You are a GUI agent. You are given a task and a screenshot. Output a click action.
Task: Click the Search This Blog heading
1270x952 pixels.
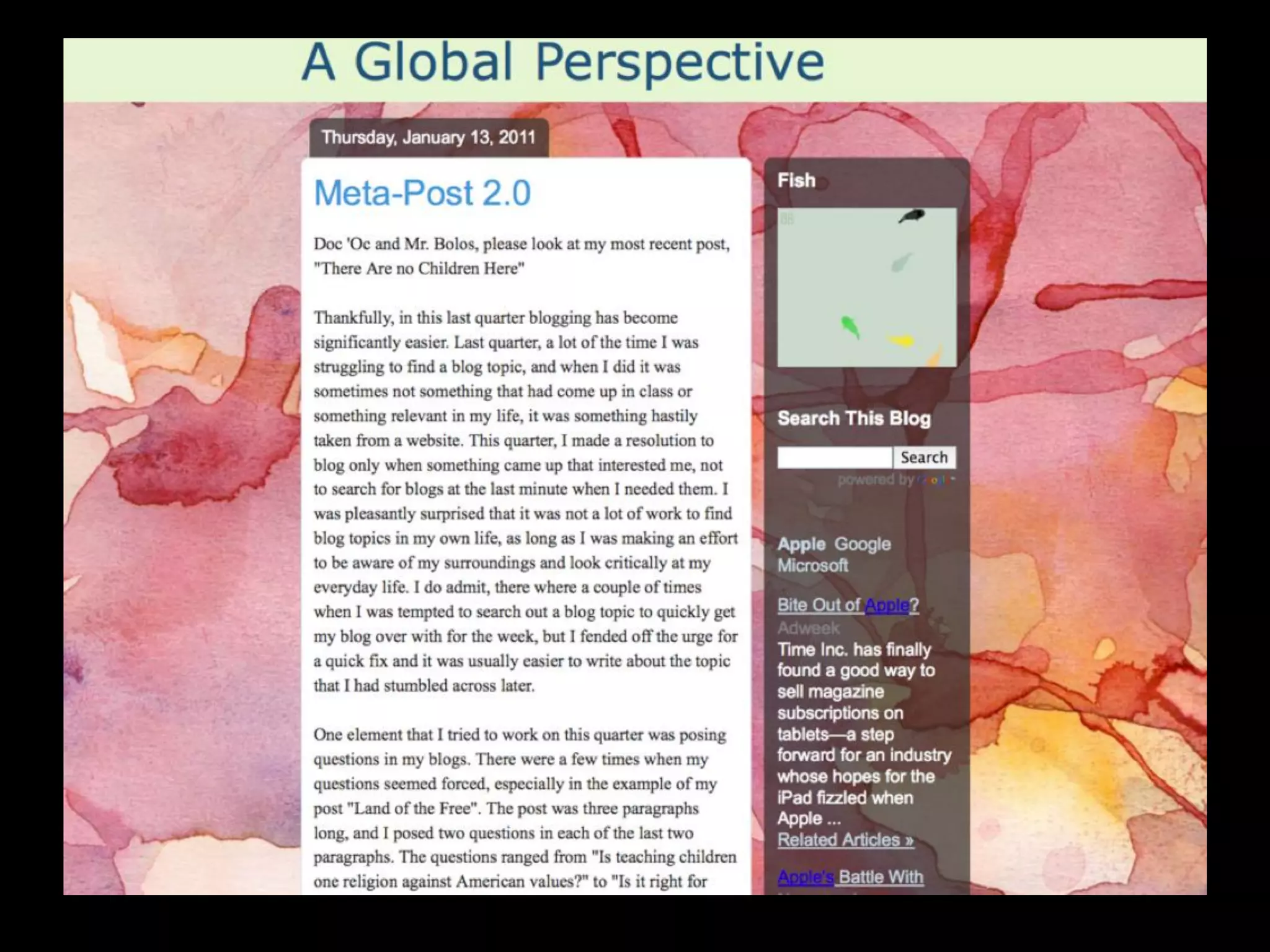pos(854,418)
